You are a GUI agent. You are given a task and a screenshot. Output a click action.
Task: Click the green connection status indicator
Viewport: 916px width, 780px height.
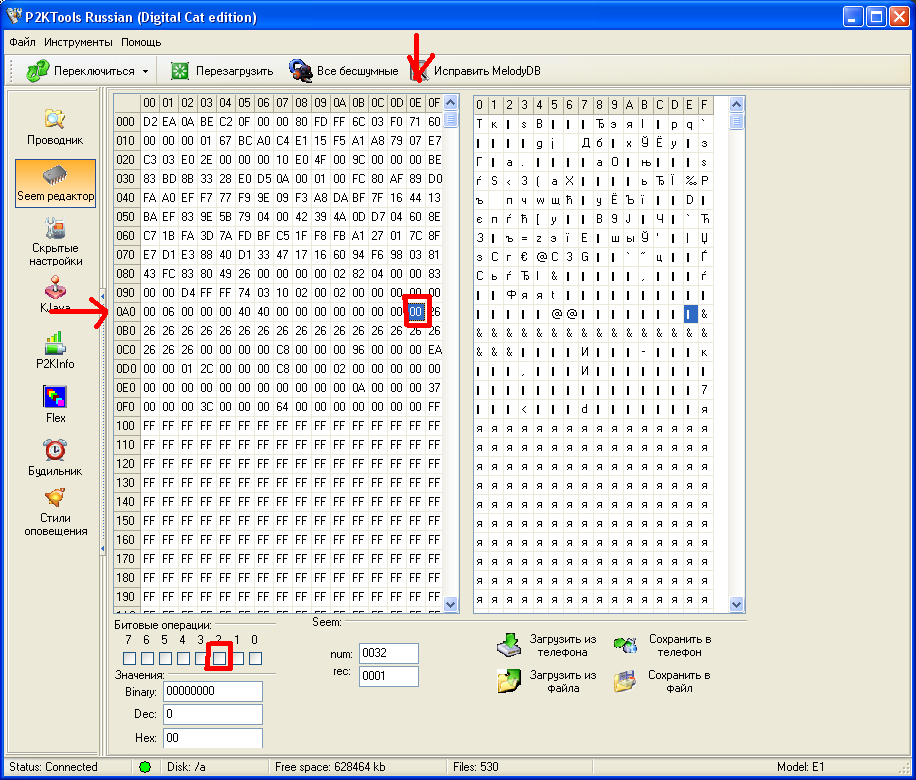[x=145, y=767]
